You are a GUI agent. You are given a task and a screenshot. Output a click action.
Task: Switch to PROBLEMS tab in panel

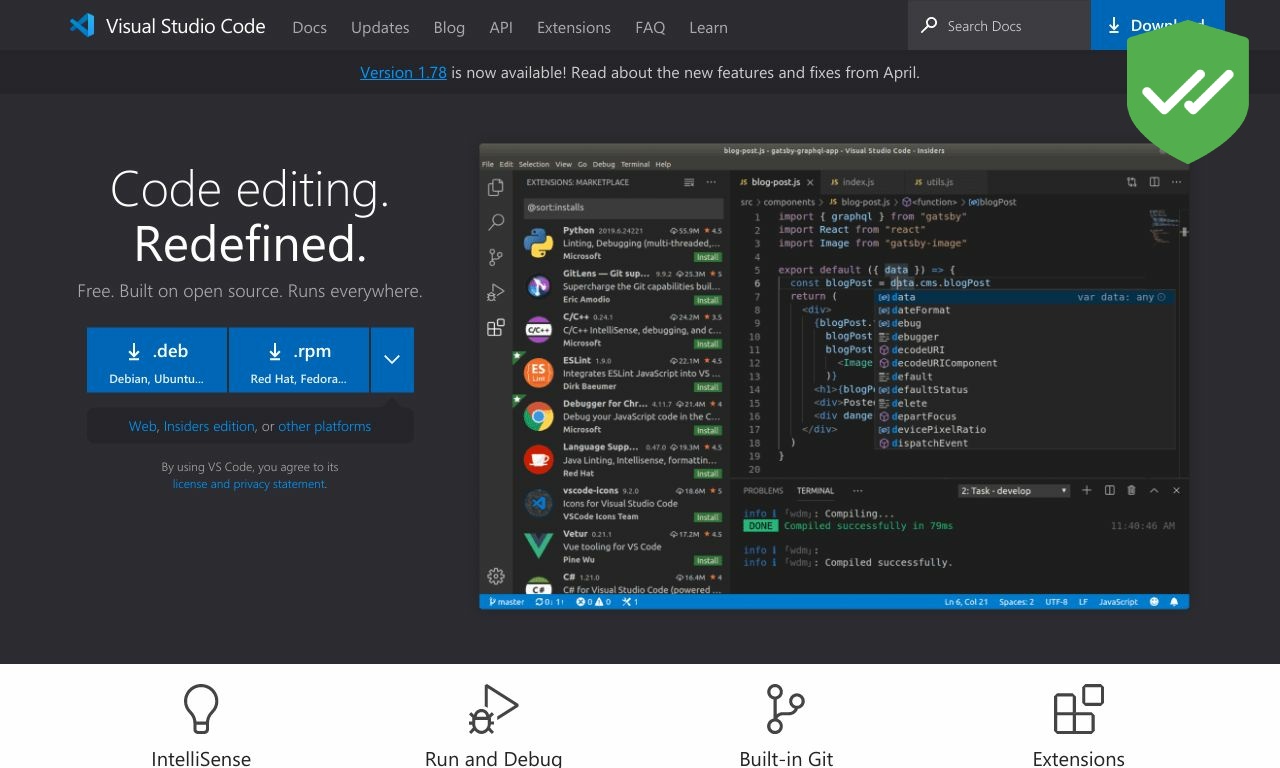763,490
